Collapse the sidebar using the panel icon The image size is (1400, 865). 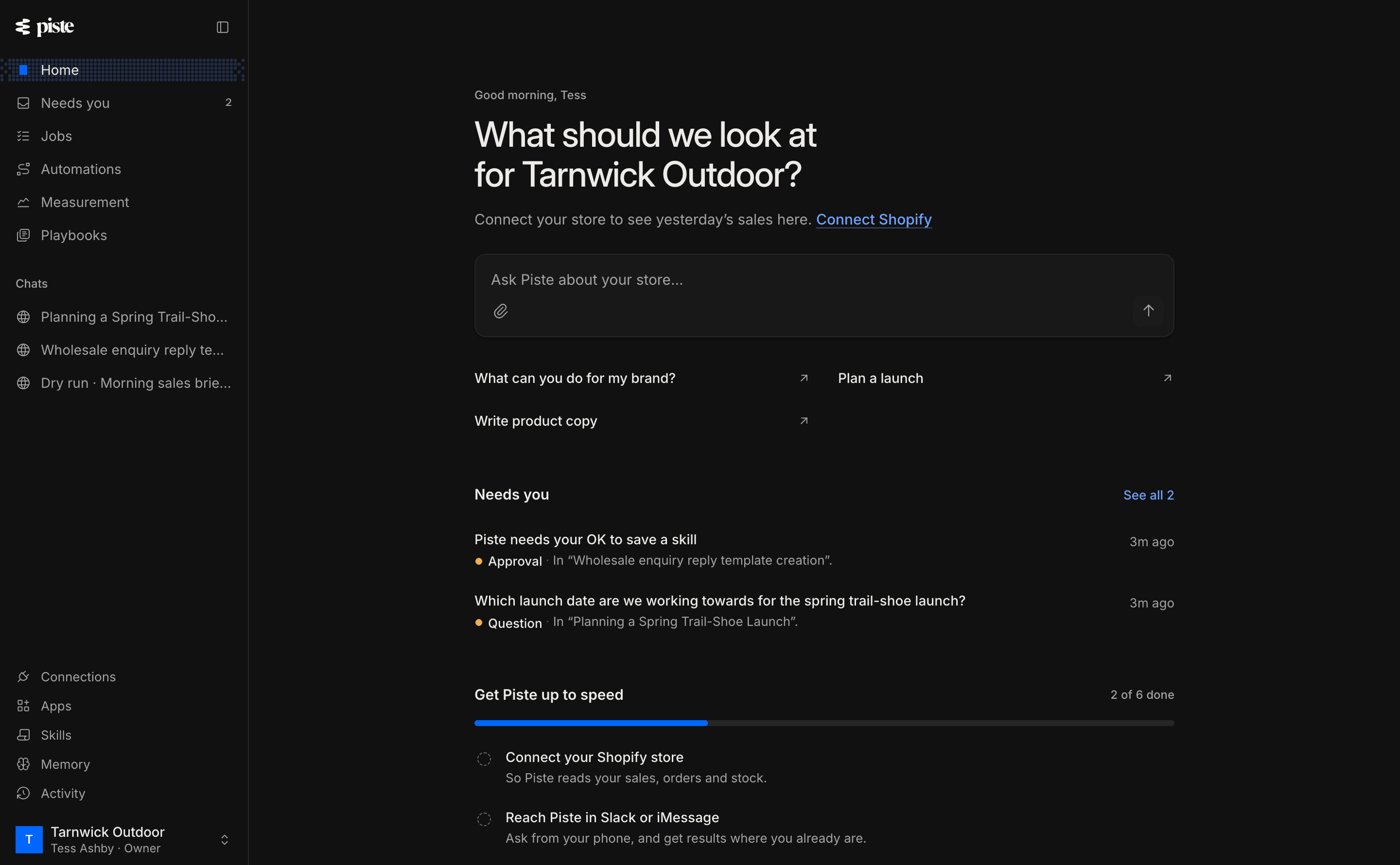223,27
